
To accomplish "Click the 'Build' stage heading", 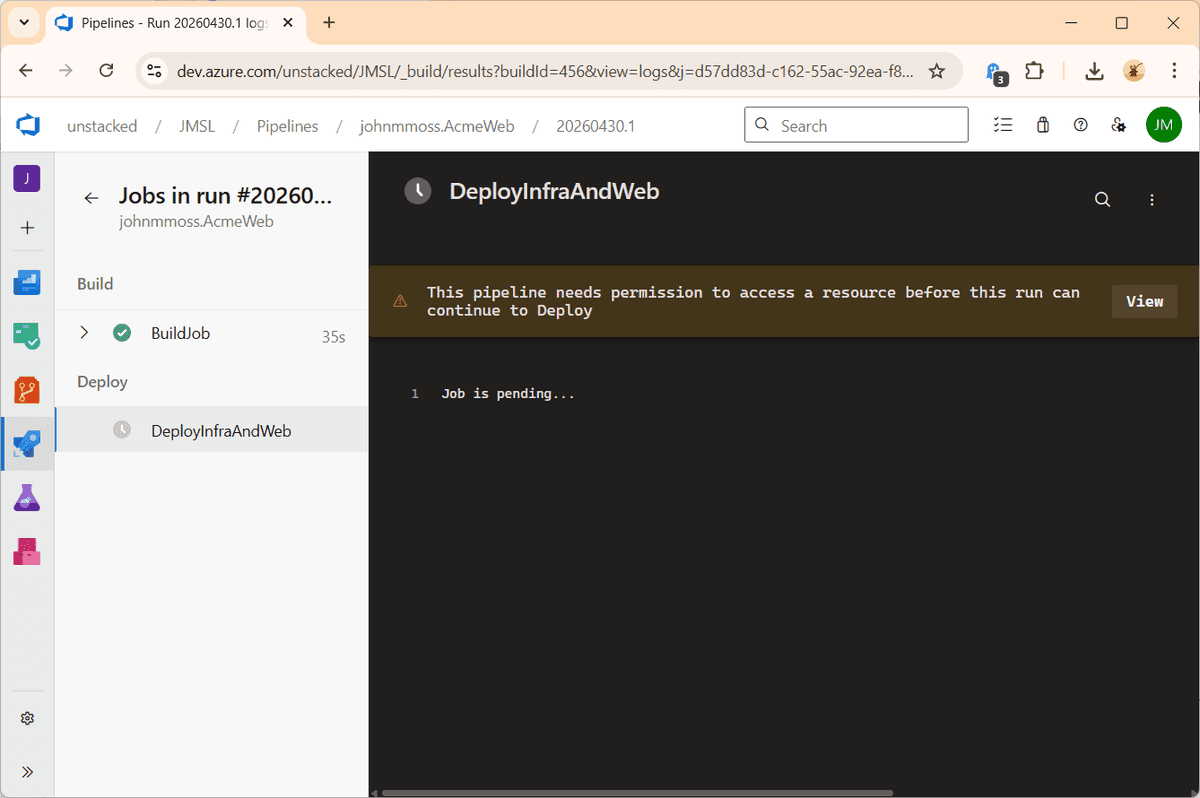I will pos(95,284).
